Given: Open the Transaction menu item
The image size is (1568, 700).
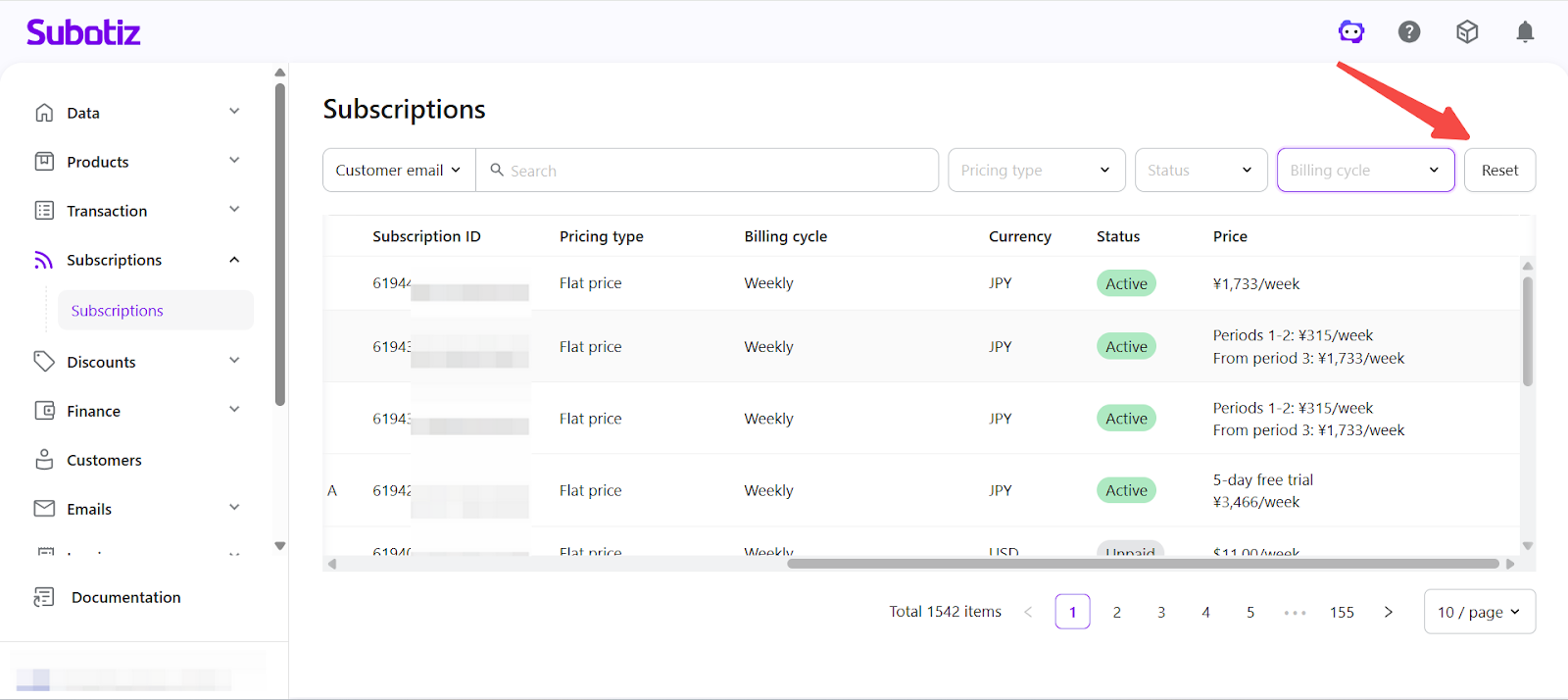Looking at the screenshot, I should (x=107, y=211).
